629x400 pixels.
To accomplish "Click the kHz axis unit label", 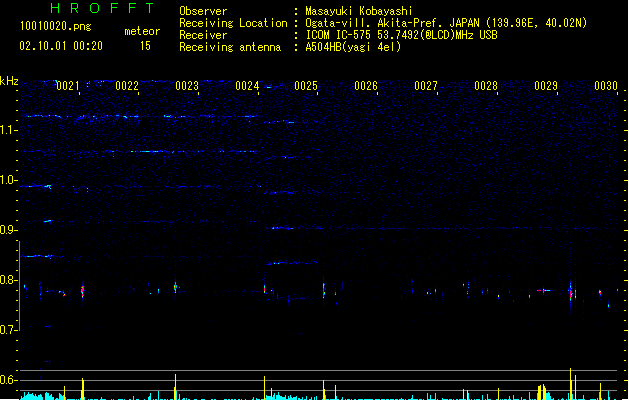I will point(9,81).
